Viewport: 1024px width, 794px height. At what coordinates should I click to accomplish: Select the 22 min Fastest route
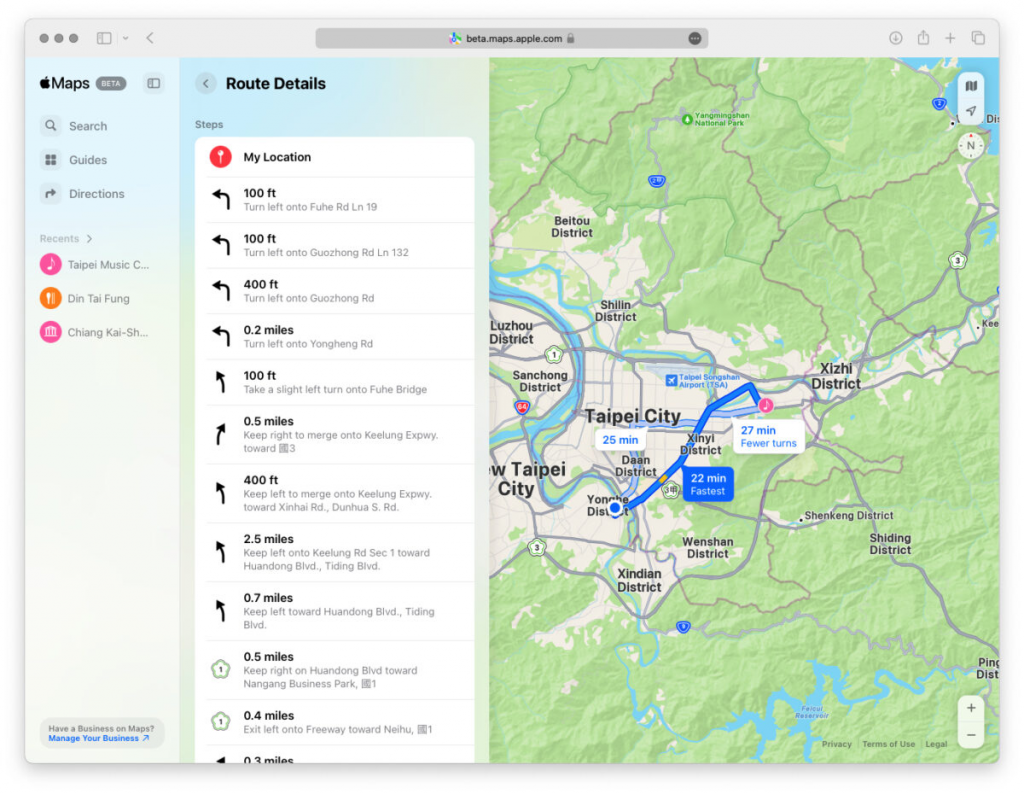tap(707, 483)
